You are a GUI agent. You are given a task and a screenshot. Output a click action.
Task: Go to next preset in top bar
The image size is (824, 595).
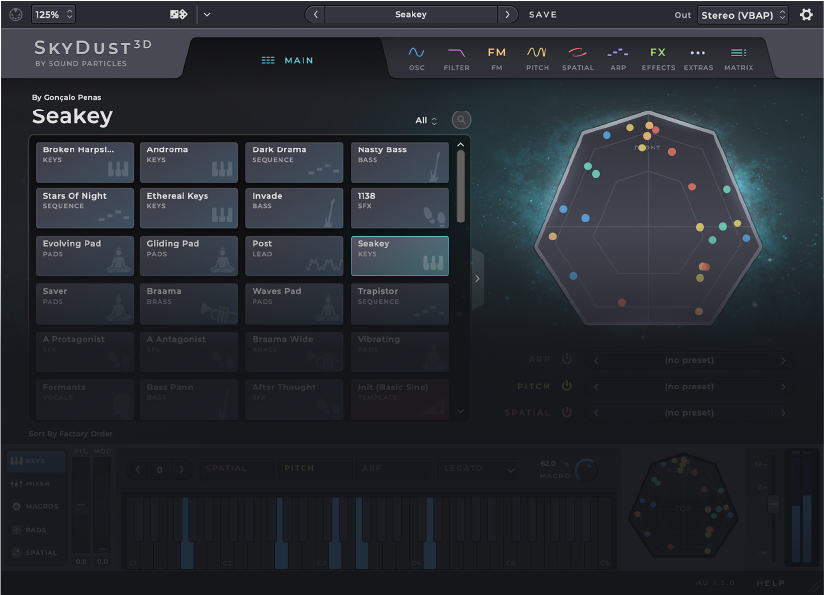pos(507,15)
